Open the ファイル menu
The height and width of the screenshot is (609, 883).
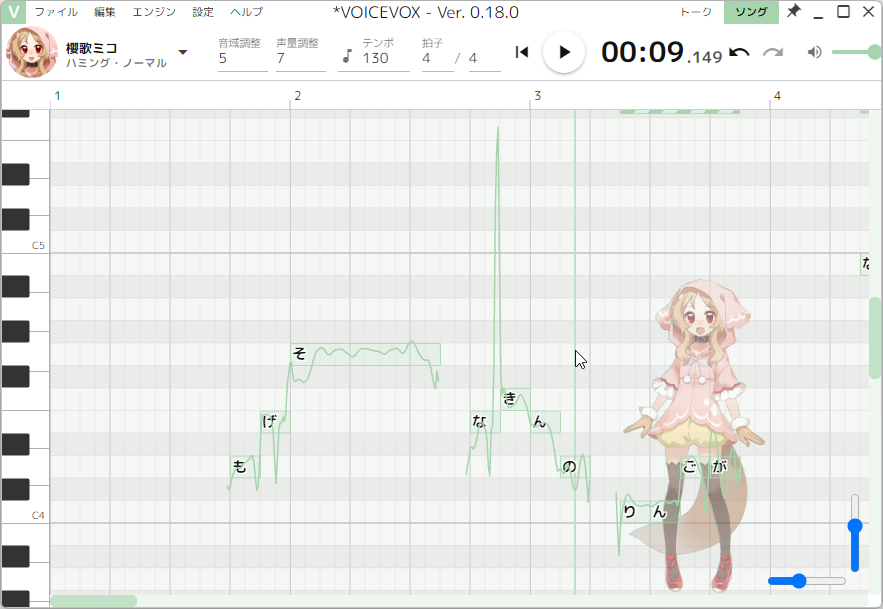[56, 12]
